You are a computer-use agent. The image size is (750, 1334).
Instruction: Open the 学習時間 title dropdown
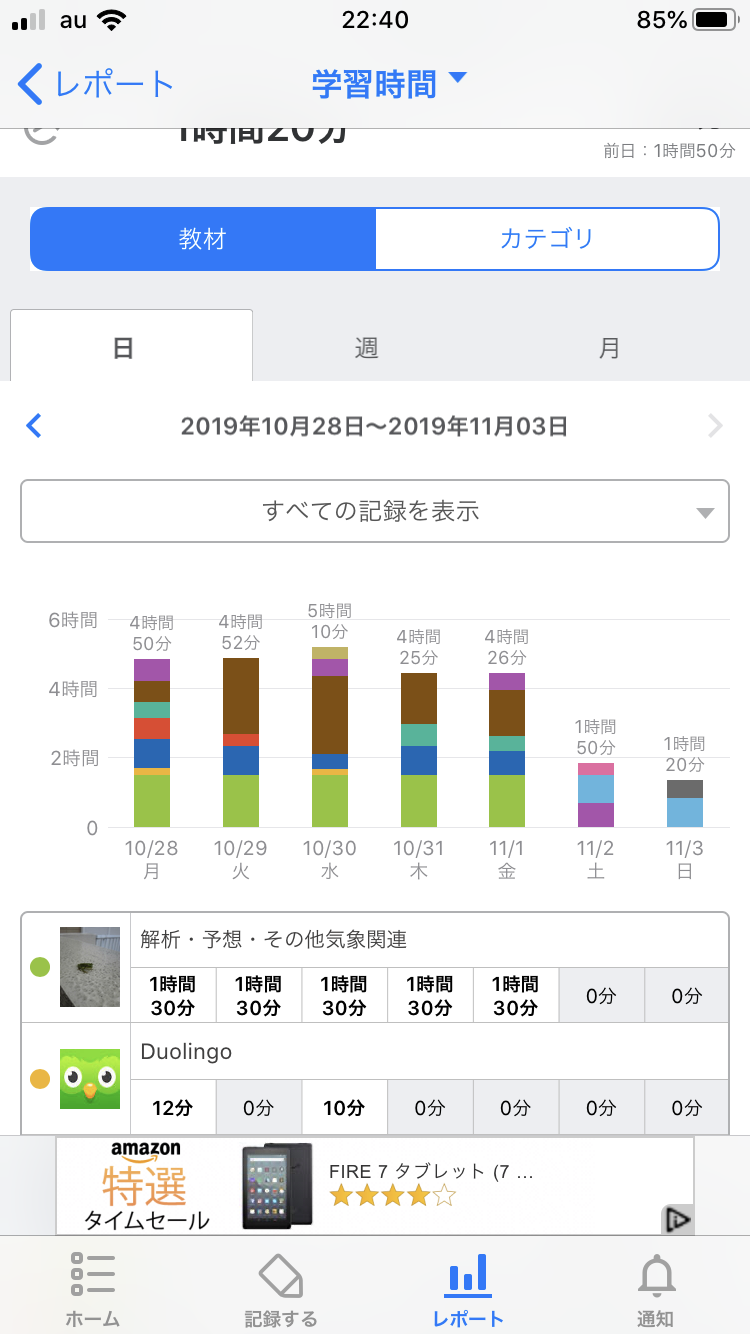[389, 84]
